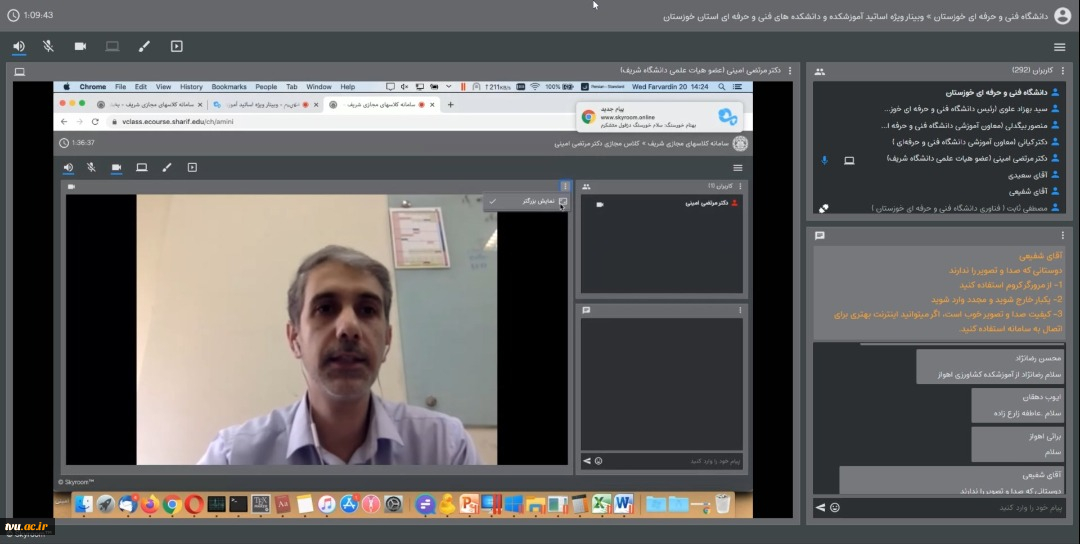The height and width of the screenshot is (544, 1080).
Task: Click the پیام جدید skyroom.online notification popup
Action: point(660,116)
